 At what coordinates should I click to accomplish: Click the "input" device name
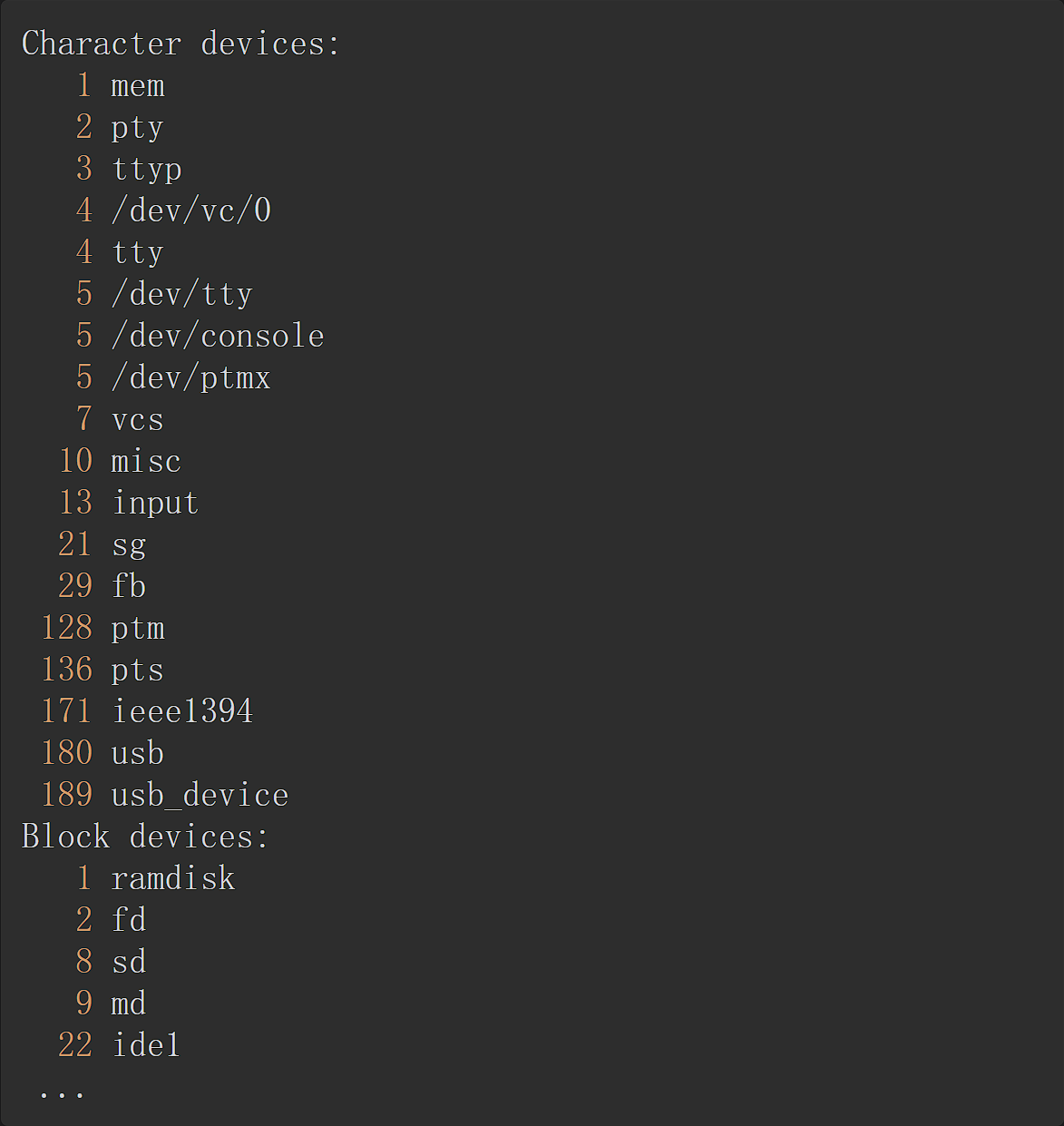(x=155, y=504)
